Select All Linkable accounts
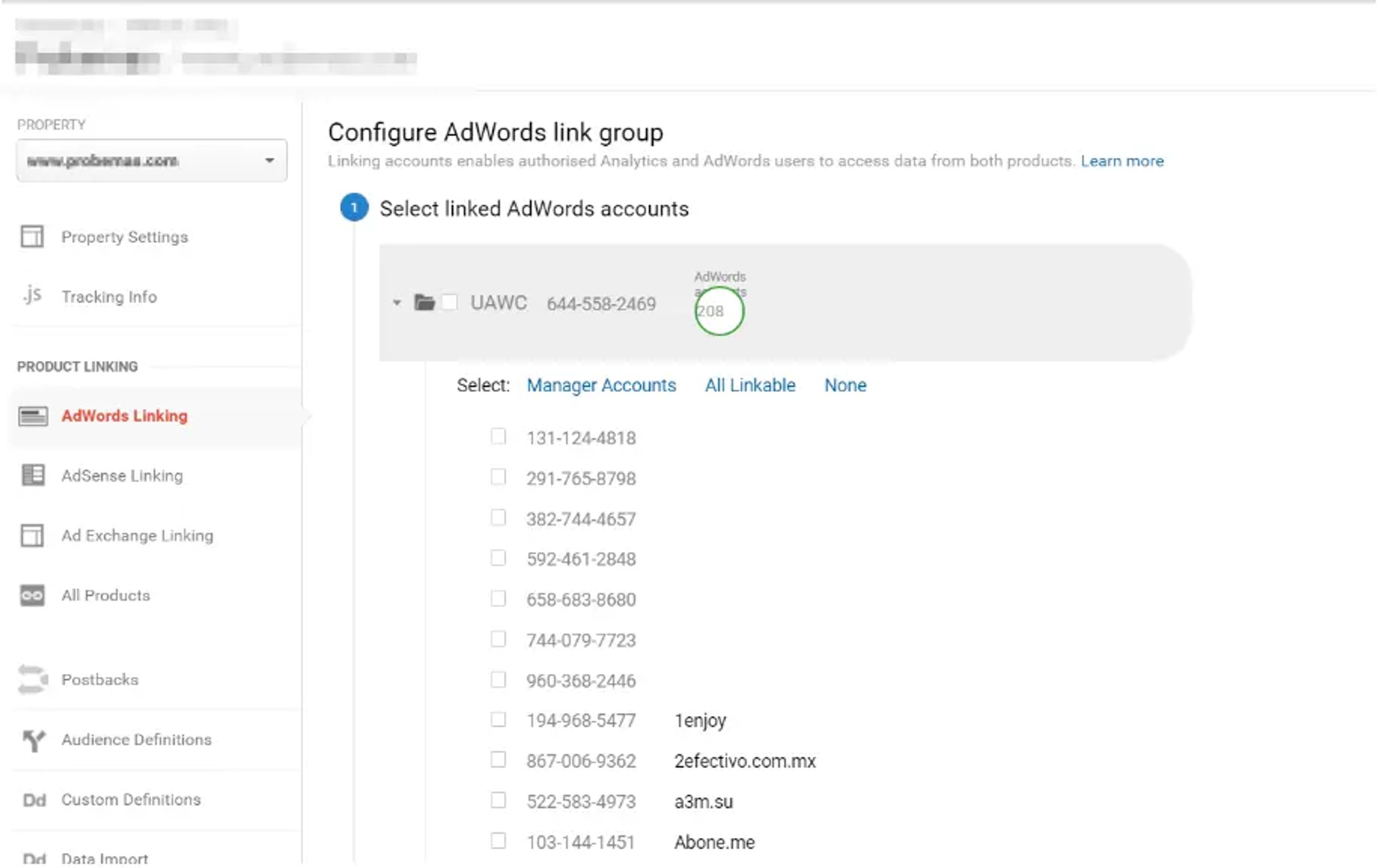Viewport: 1377px width, 868px height. click(x=750, y=386)
